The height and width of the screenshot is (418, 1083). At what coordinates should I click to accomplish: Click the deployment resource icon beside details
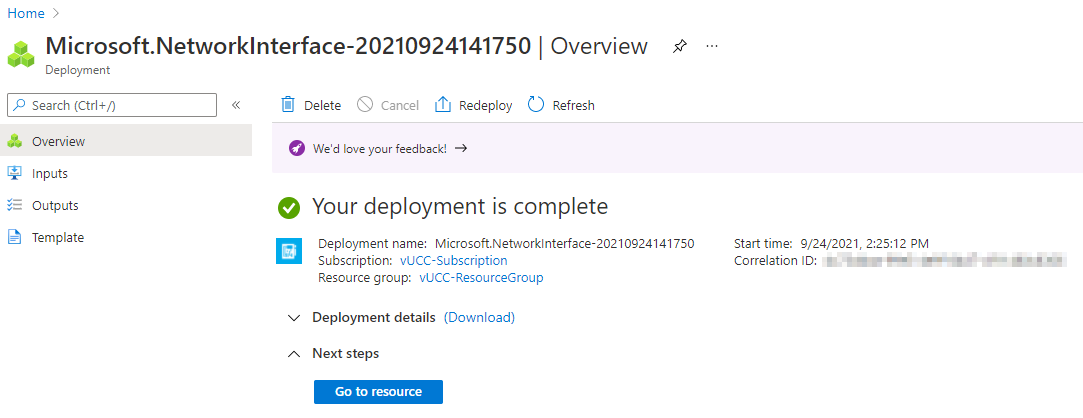tap(288, 251)
